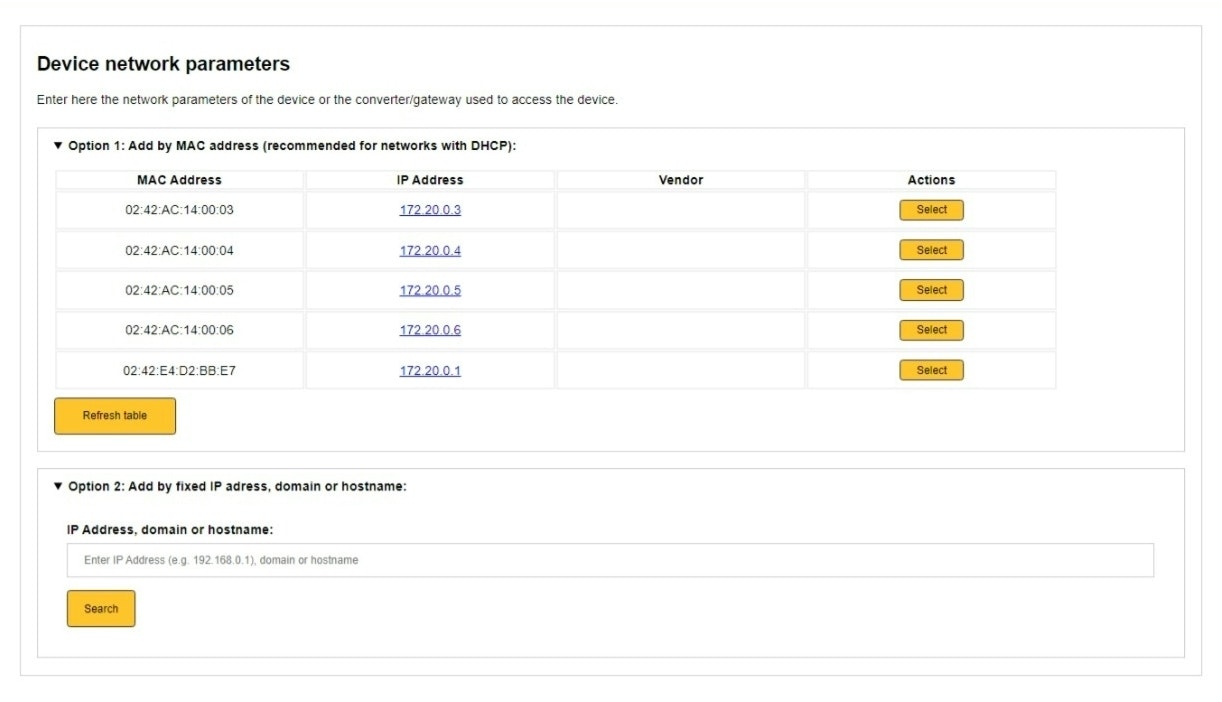Visit the 172.20.0.6 IP link
This screenshot has height=702, width=1222.
[x=430, y=330]
